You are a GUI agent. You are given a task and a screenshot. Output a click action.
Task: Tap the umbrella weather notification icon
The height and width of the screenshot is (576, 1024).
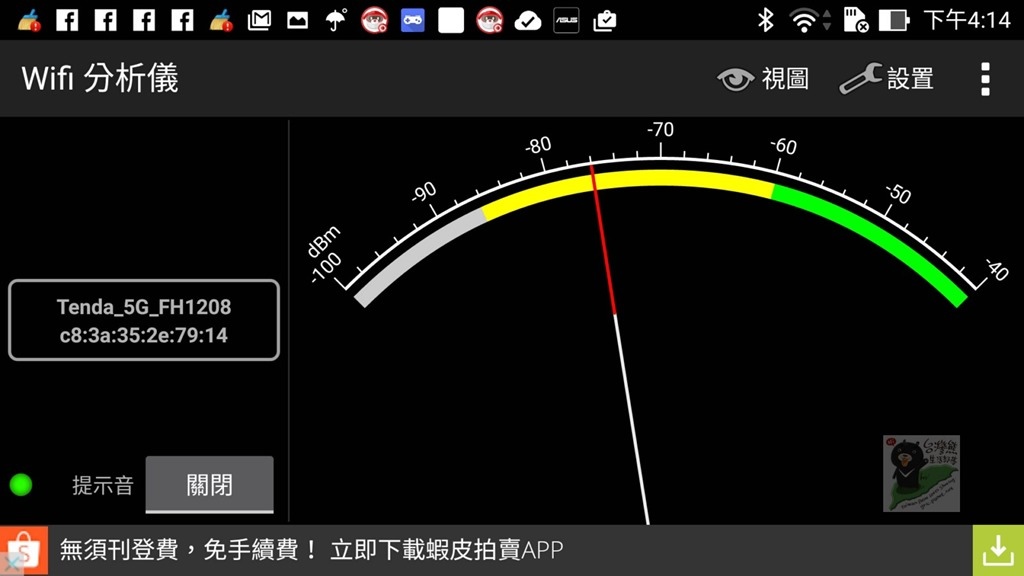click(336, 20)
